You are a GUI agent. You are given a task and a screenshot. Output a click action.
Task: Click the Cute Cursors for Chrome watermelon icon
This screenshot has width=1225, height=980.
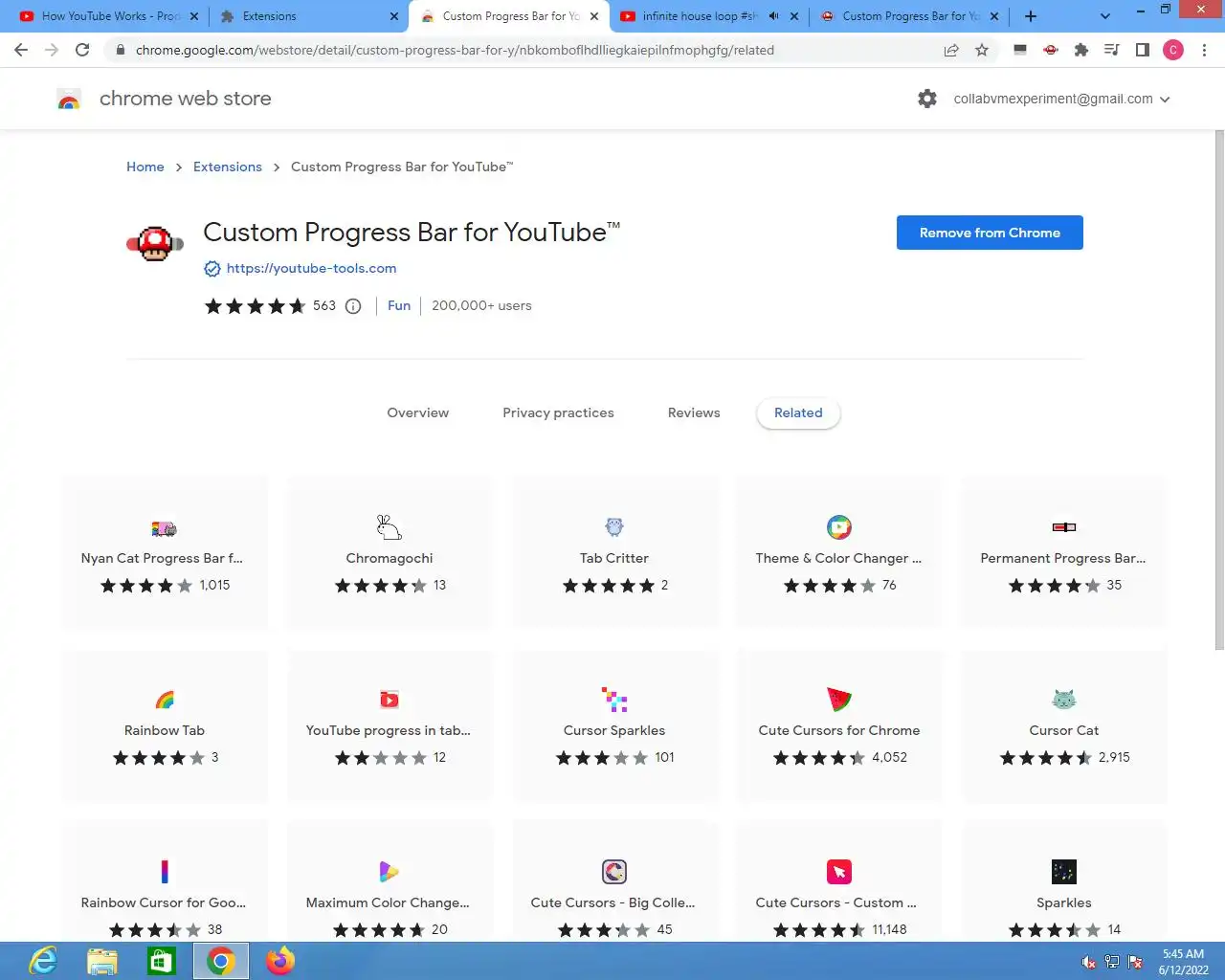pos(839,700)
